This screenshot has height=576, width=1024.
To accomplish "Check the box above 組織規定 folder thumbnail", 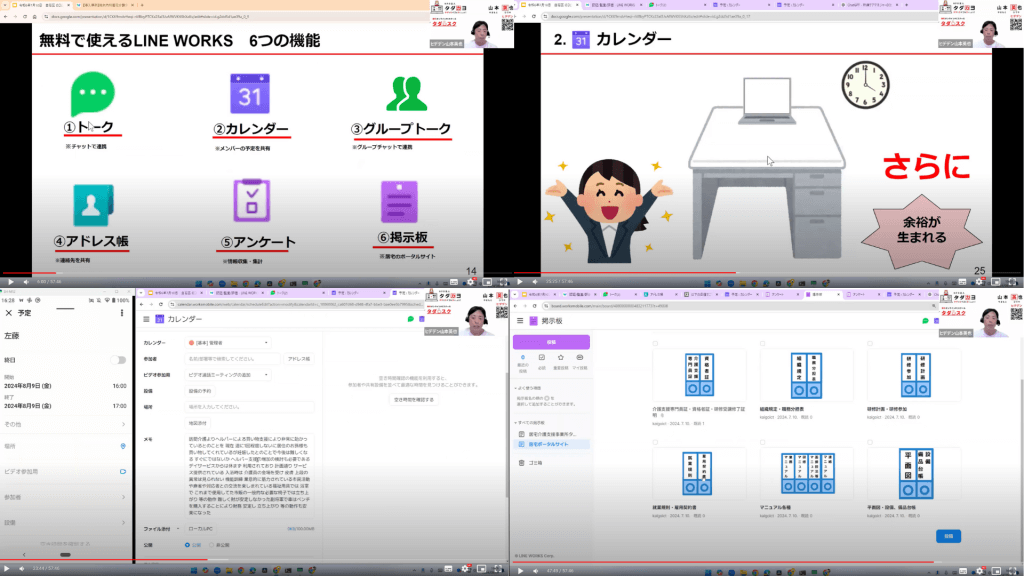I will pos(763,344).
